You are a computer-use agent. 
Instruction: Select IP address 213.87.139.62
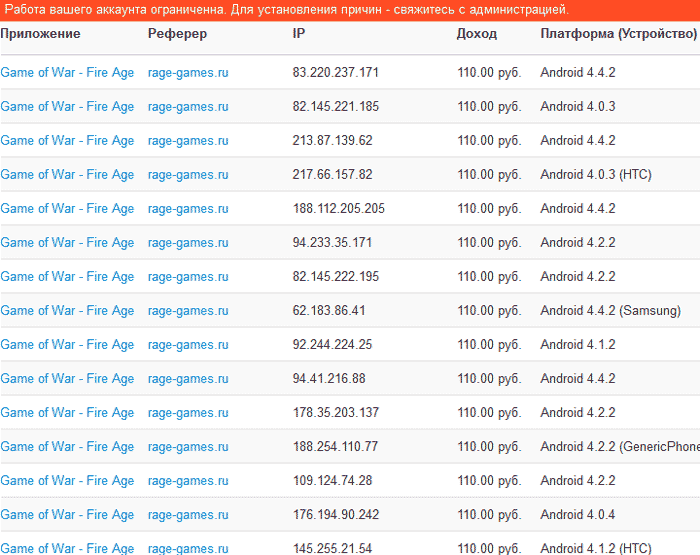point(332,140)
